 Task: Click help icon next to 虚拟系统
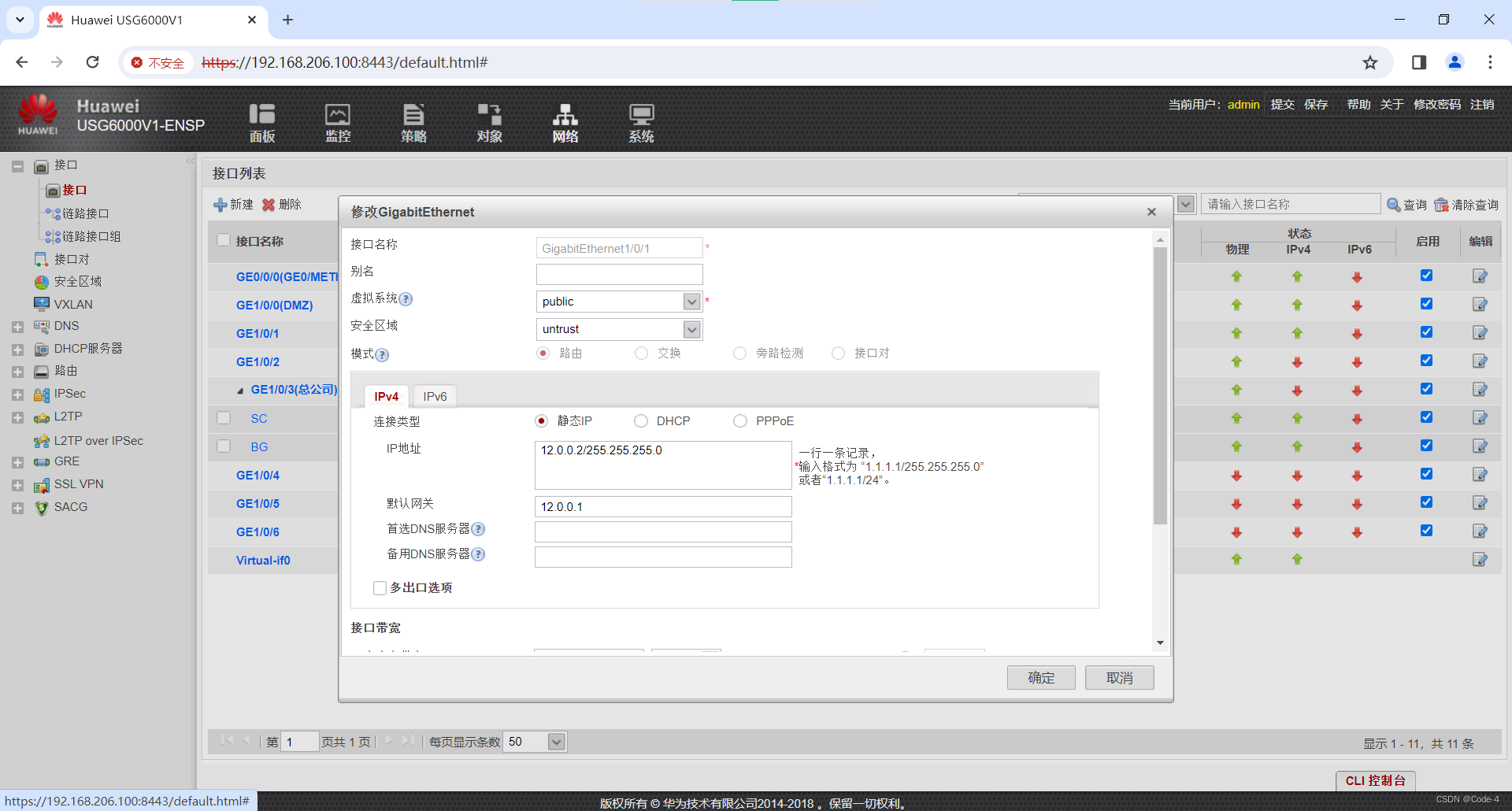click(406, 299)
